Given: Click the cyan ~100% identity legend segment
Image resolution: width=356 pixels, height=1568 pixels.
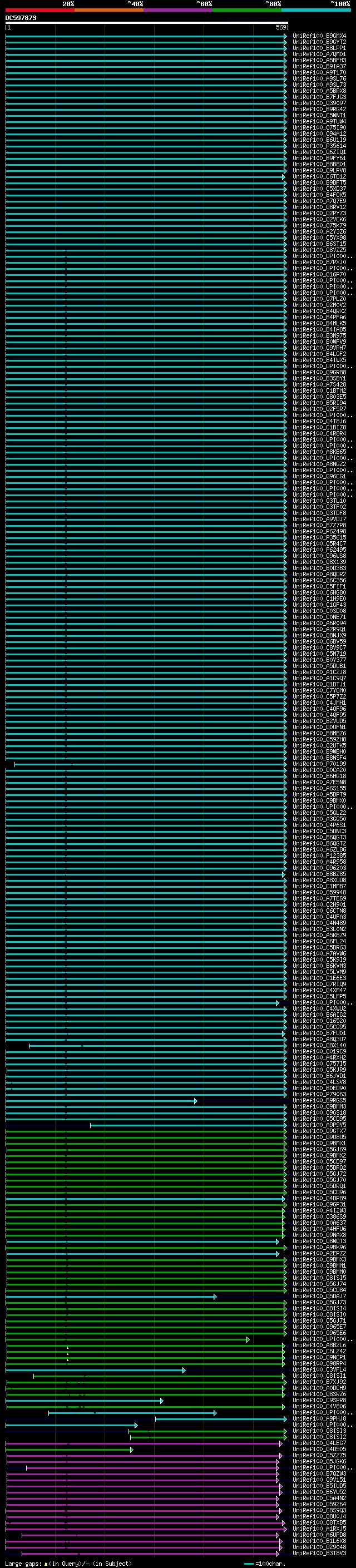Looking at the screenshot, I should pos(316,10).
